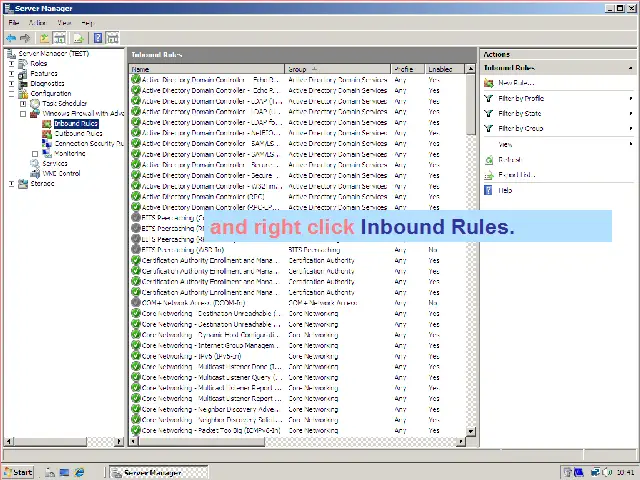Select Diagnostics in the console tree

click(47, 83)
